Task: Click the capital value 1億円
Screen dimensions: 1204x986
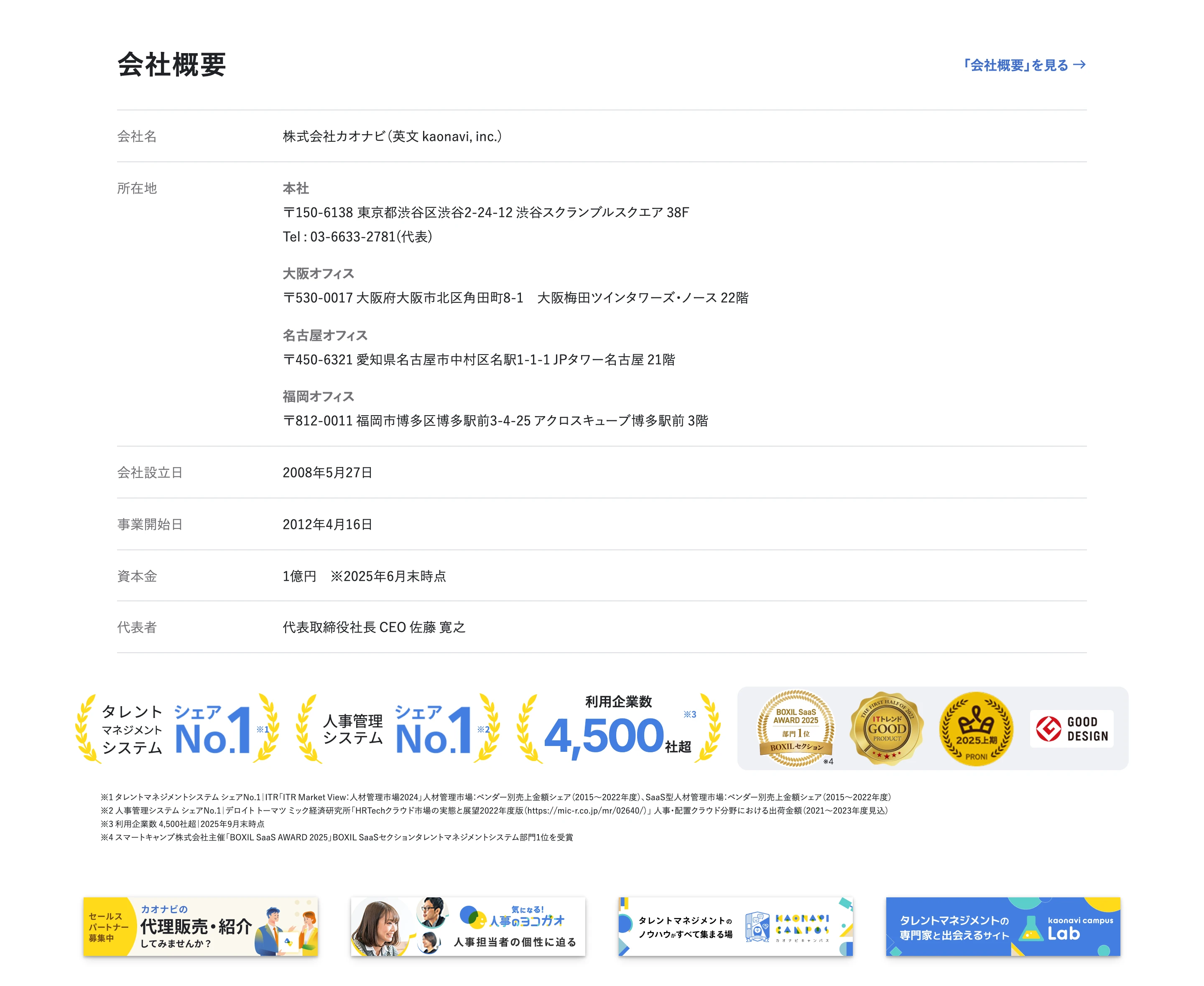Action: [x=299, y=576]
